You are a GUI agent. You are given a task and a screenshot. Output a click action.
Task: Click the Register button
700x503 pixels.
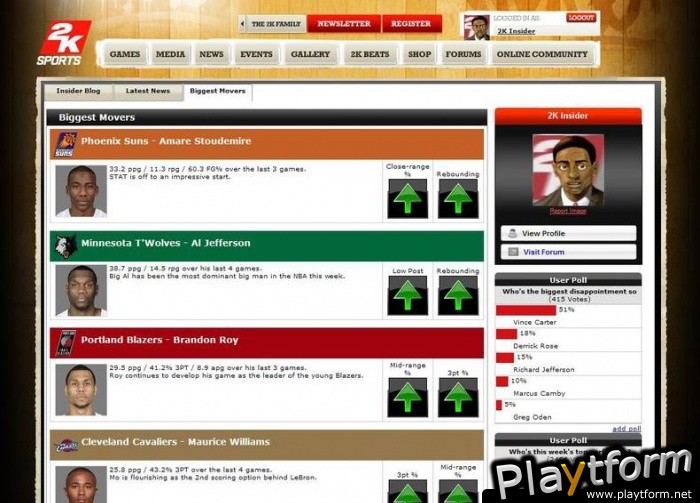click(411, 24)
